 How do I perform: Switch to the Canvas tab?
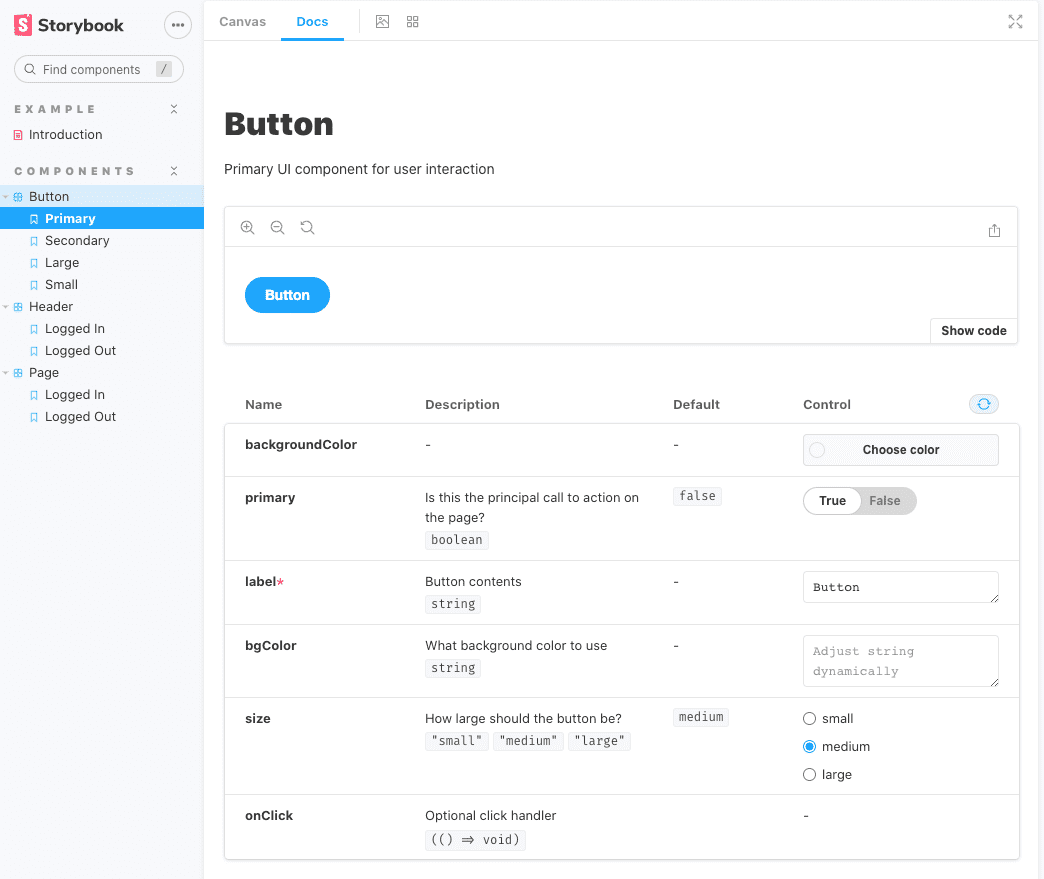[x=242, y=21]
